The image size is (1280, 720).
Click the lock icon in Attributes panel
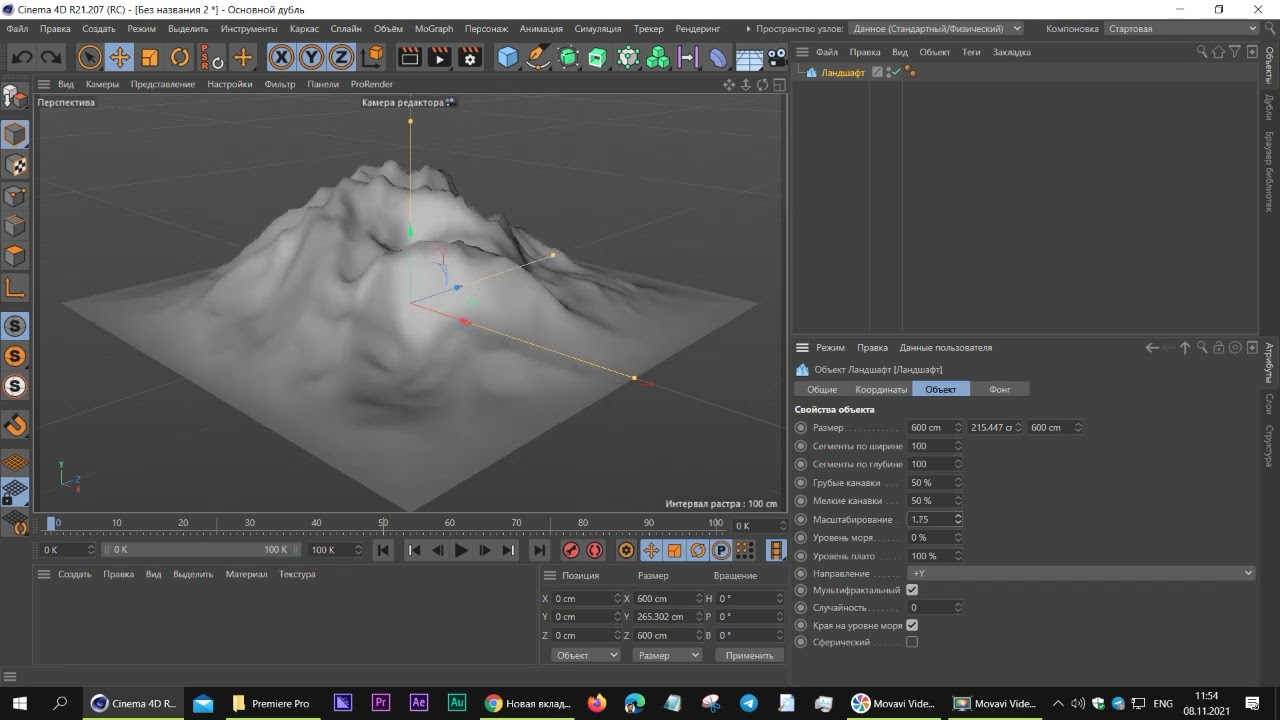coord(1219,348)
